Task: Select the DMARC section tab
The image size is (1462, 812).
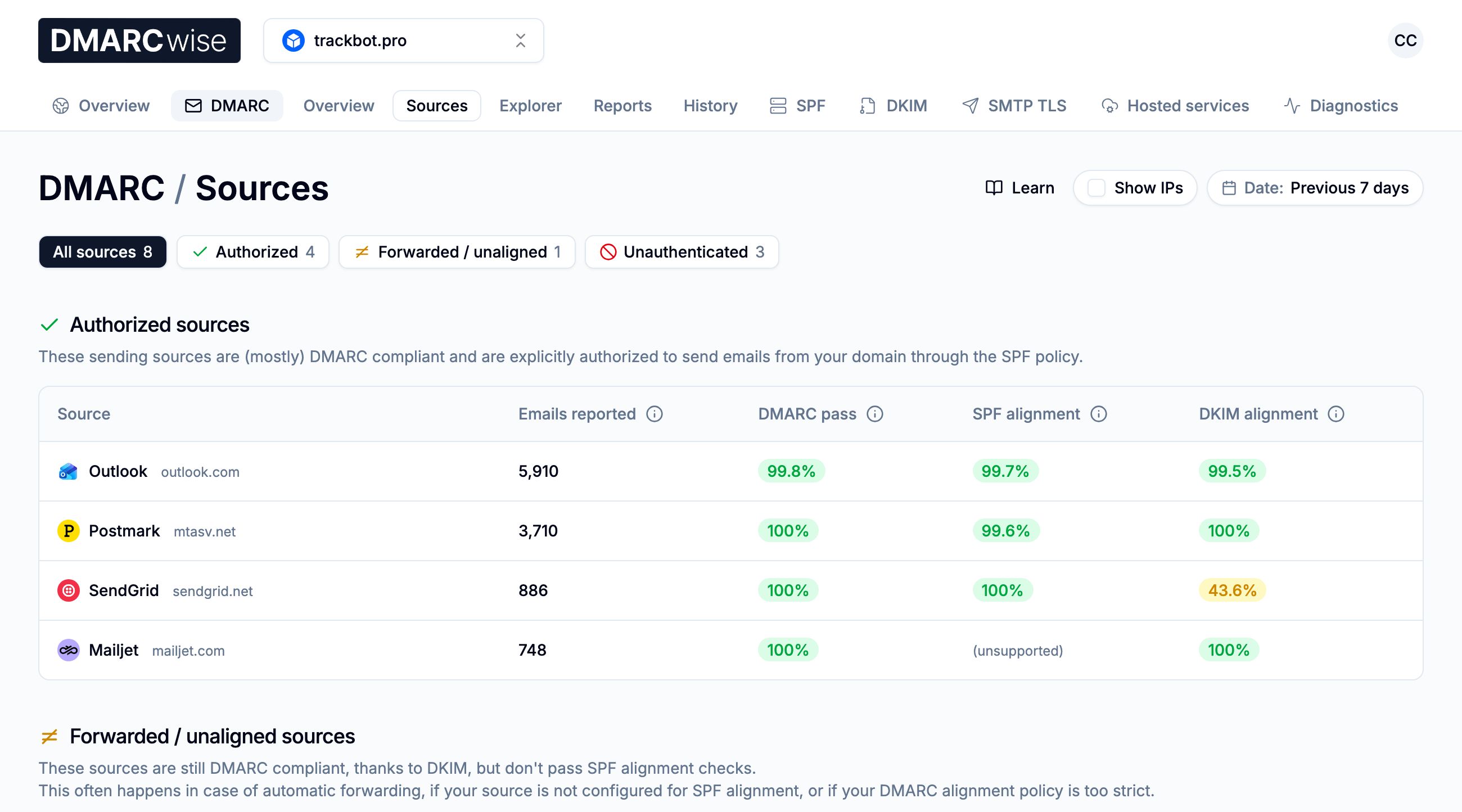Action: 227,106
